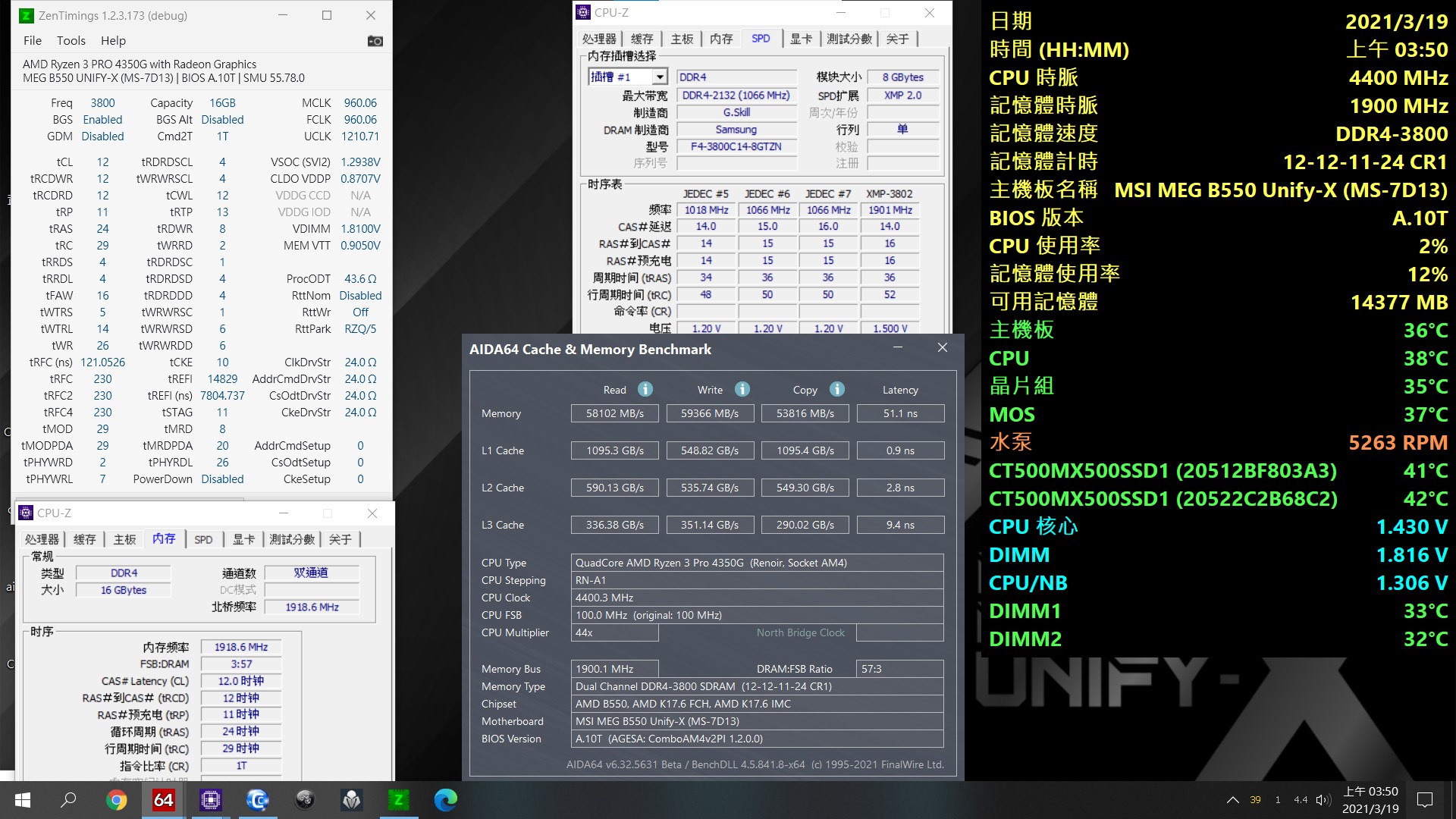Click CAS# Latency 12.0 时钟 field

(x=240, y=681)
